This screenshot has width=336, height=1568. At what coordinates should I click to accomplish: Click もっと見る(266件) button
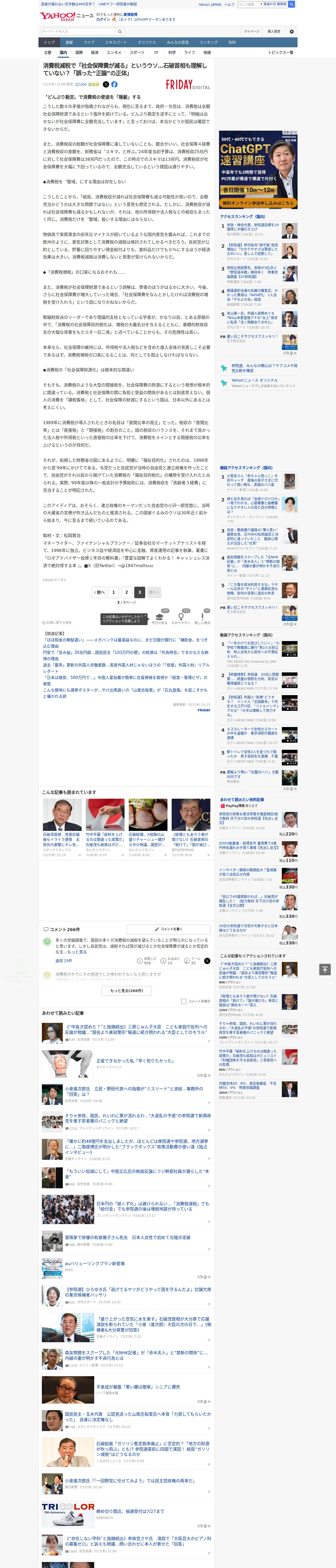pyautogui.click(x=127, y=991)
